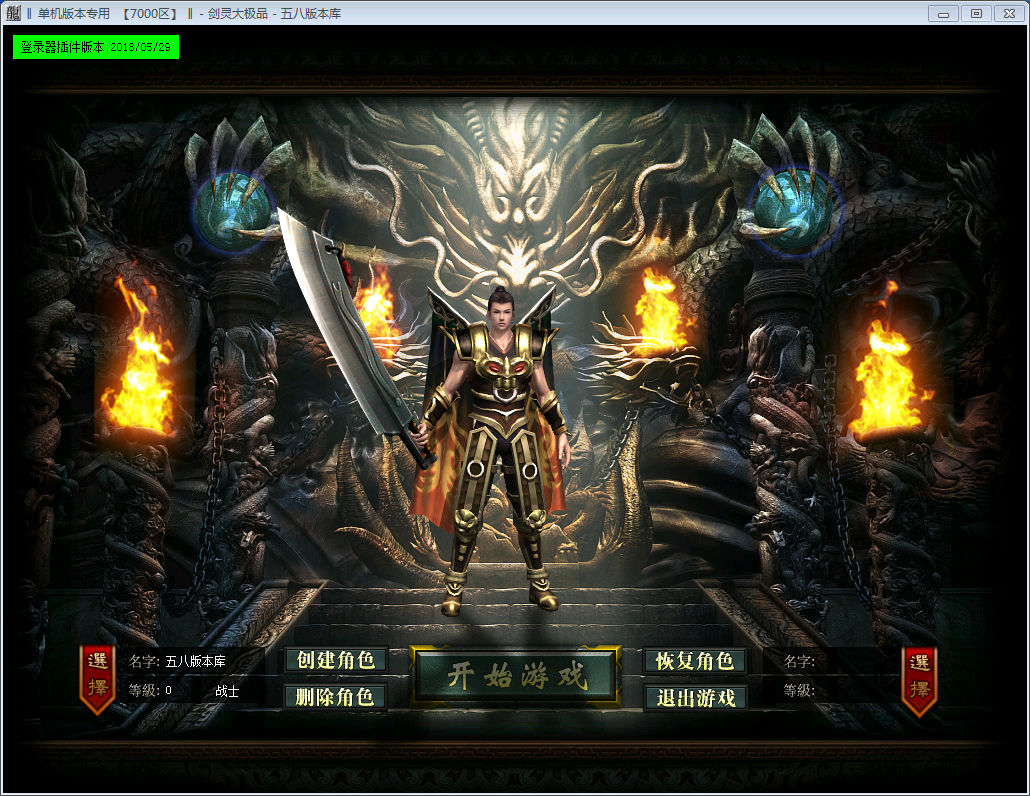Click the green 登录器插件版本 label
Image resolution: width=1030 pixels, height=796 pixels.
coord(96,47)
